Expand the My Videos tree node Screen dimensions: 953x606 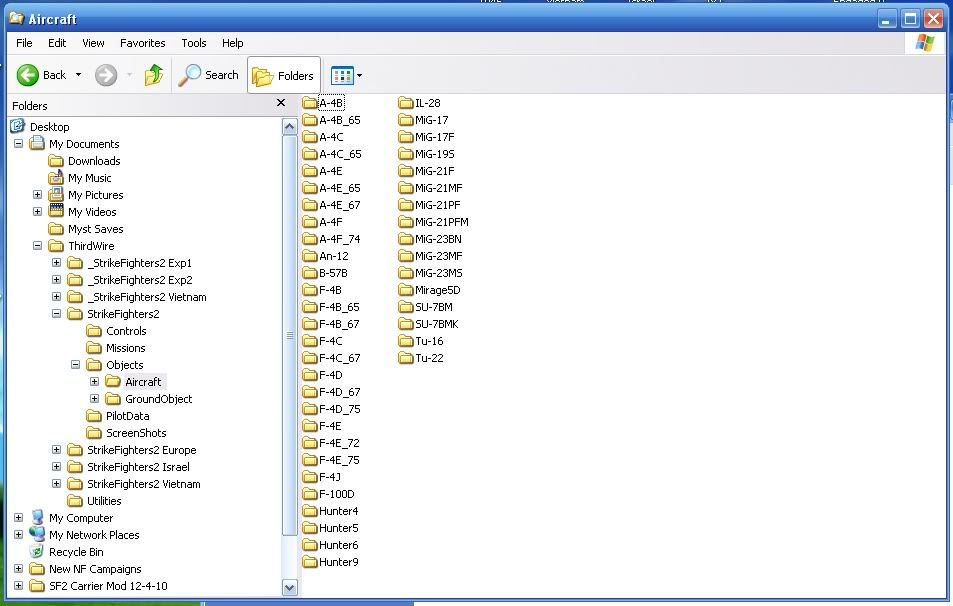tap(38, 212)
